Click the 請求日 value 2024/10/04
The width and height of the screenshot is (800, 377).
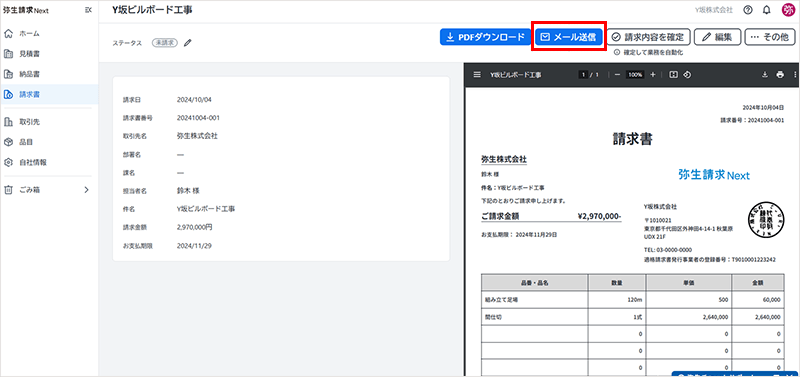point(194,99)
